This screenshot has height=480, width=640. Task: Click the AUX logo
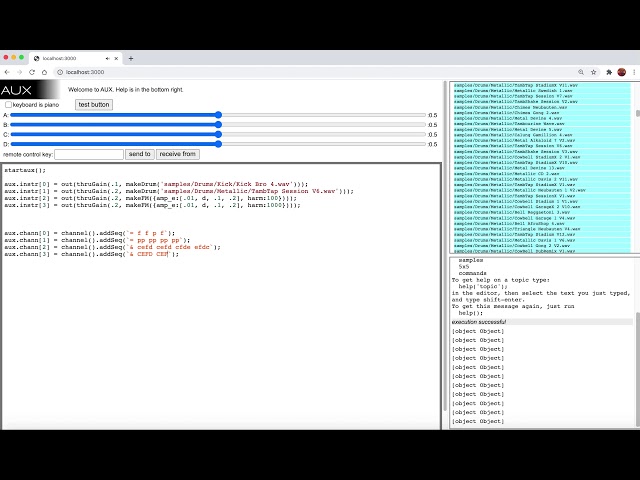(x=29, y=90)
